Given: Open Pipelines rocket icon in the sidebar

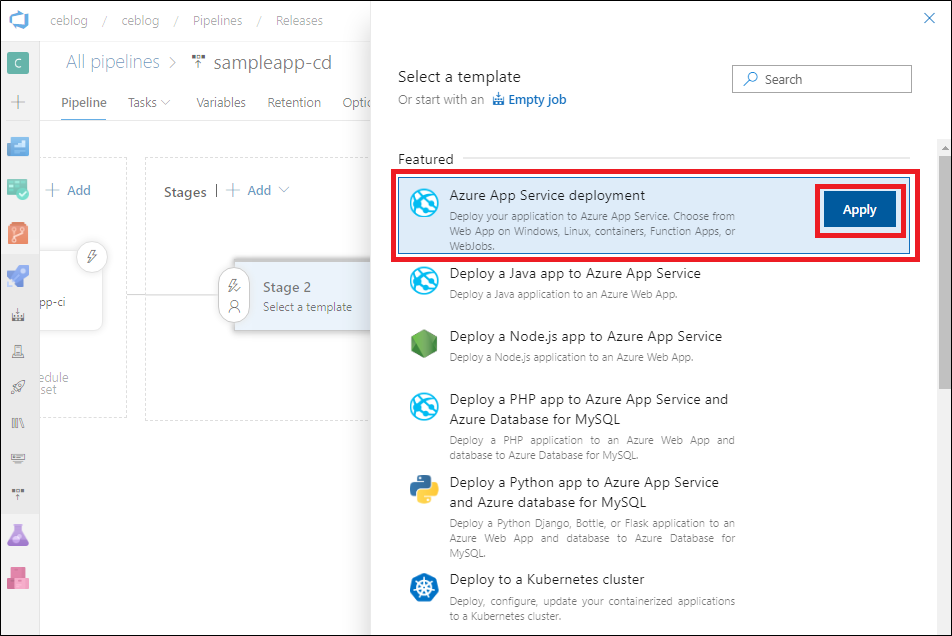Looking at the screenshot, I should pyautogui.click(x=18, y=276).
